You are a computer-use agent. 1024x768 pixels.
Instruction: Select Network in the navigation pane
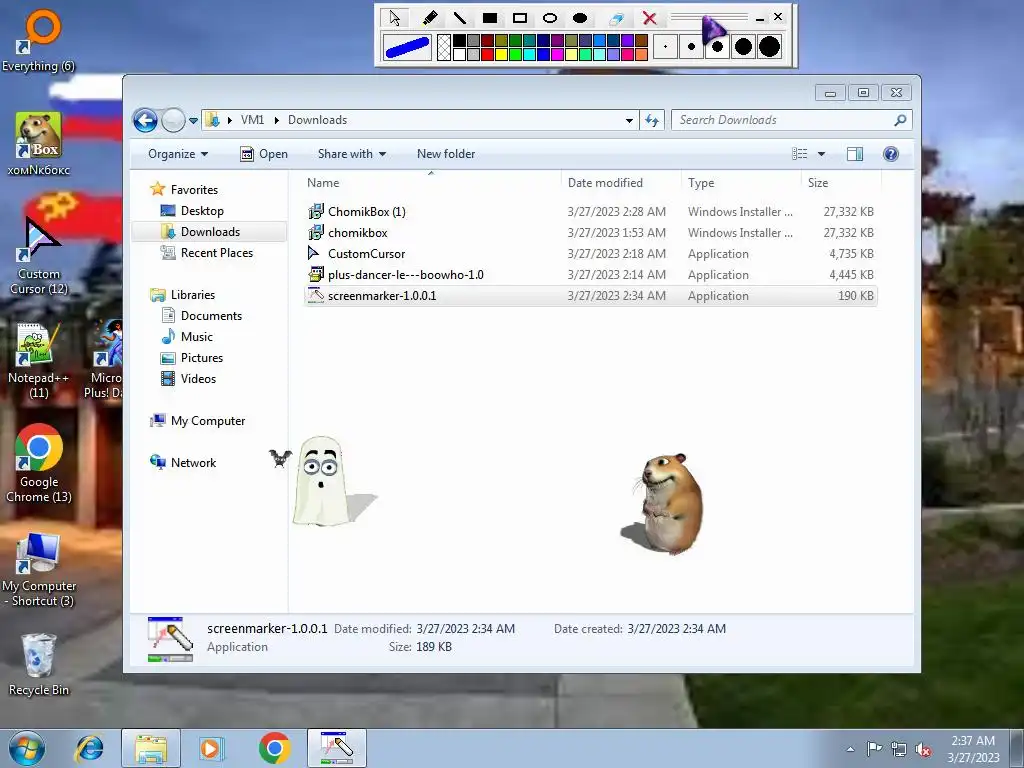[193, 463]
